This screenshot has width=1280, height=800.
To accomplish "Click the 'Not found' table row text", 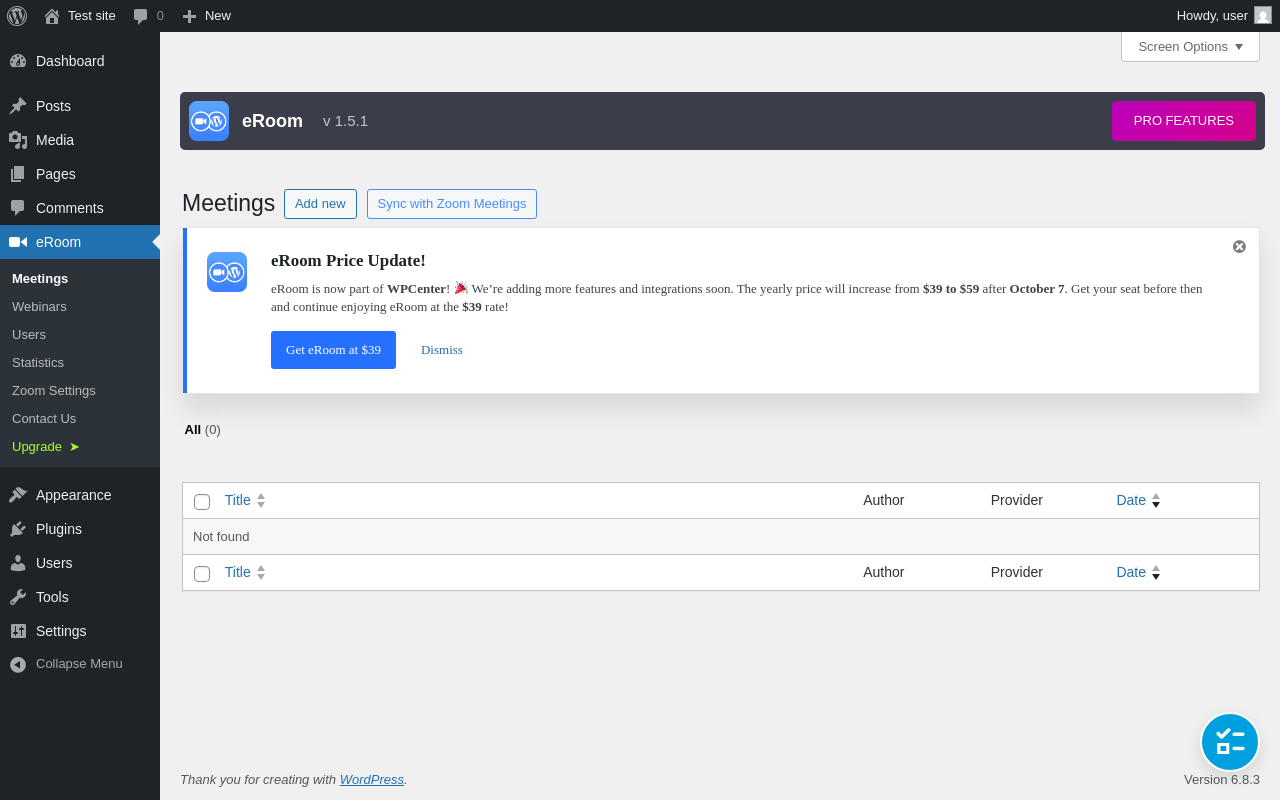I will pos(221,537).
